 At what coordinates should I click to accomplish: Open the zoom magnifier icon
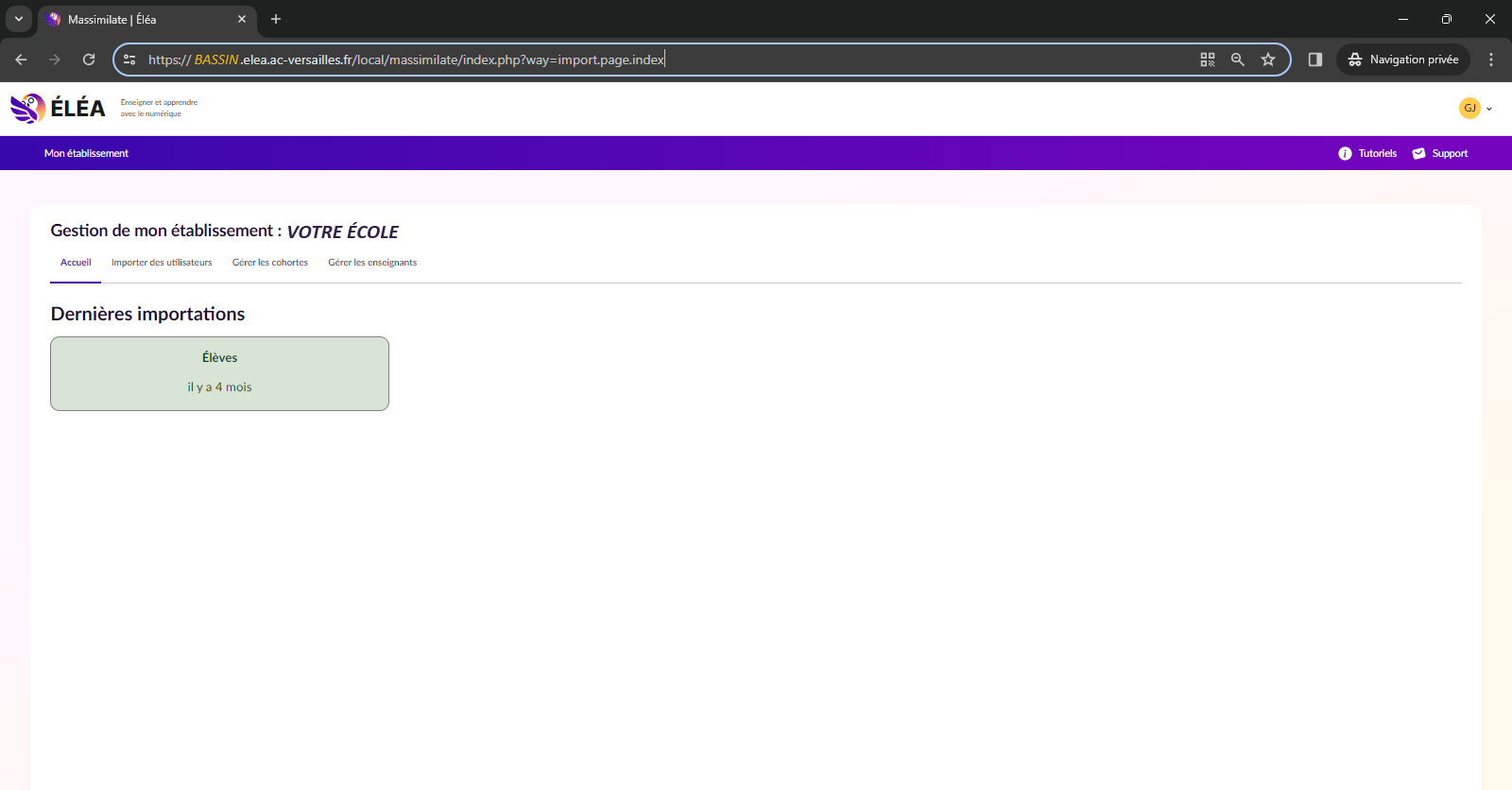1238,60
